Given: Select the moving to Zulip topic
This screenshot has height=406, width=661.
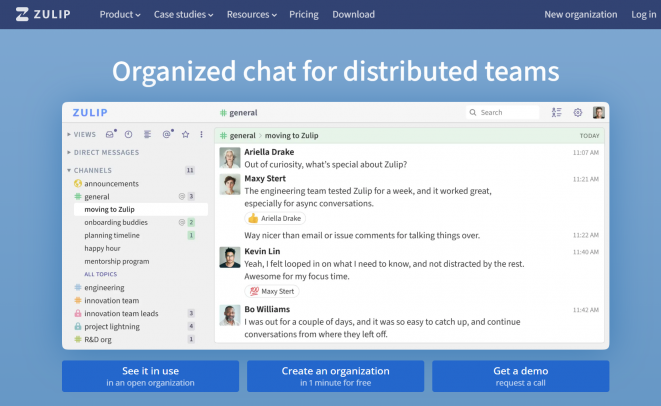Looking at the screenshot, I should [141, 210].
